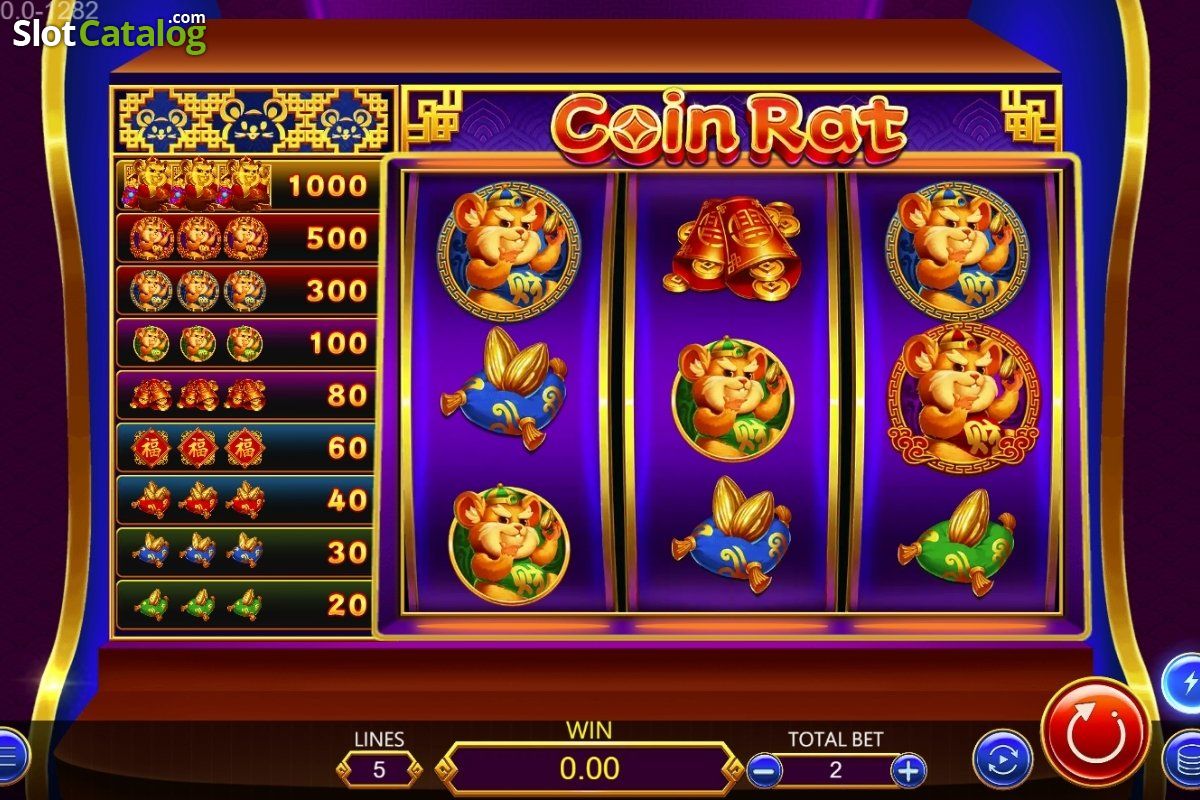Open the hamburger menu at bottom left

(10, 755)
